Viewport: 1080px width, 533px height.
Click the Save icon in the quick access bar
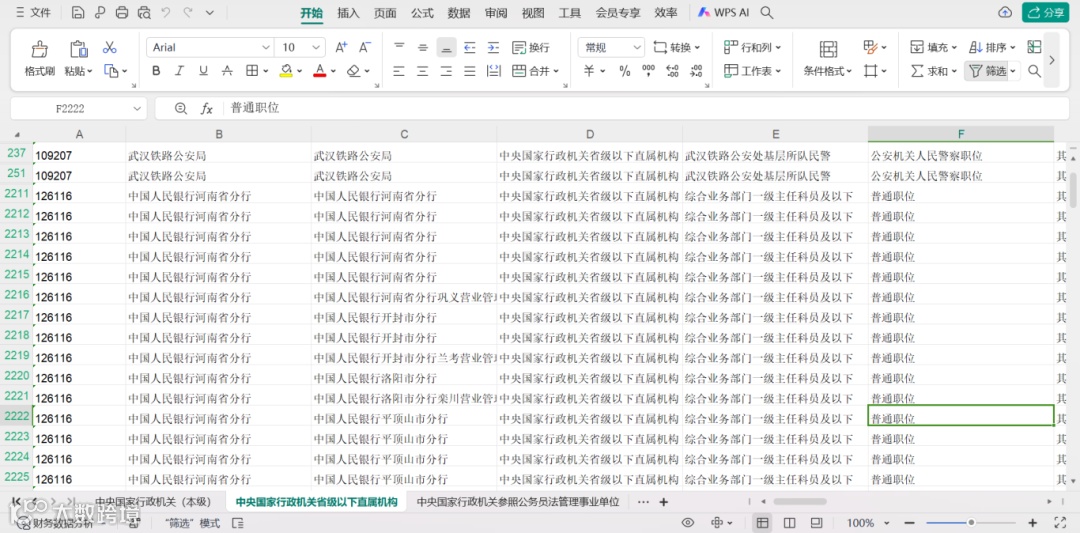(x=78, y=12)
